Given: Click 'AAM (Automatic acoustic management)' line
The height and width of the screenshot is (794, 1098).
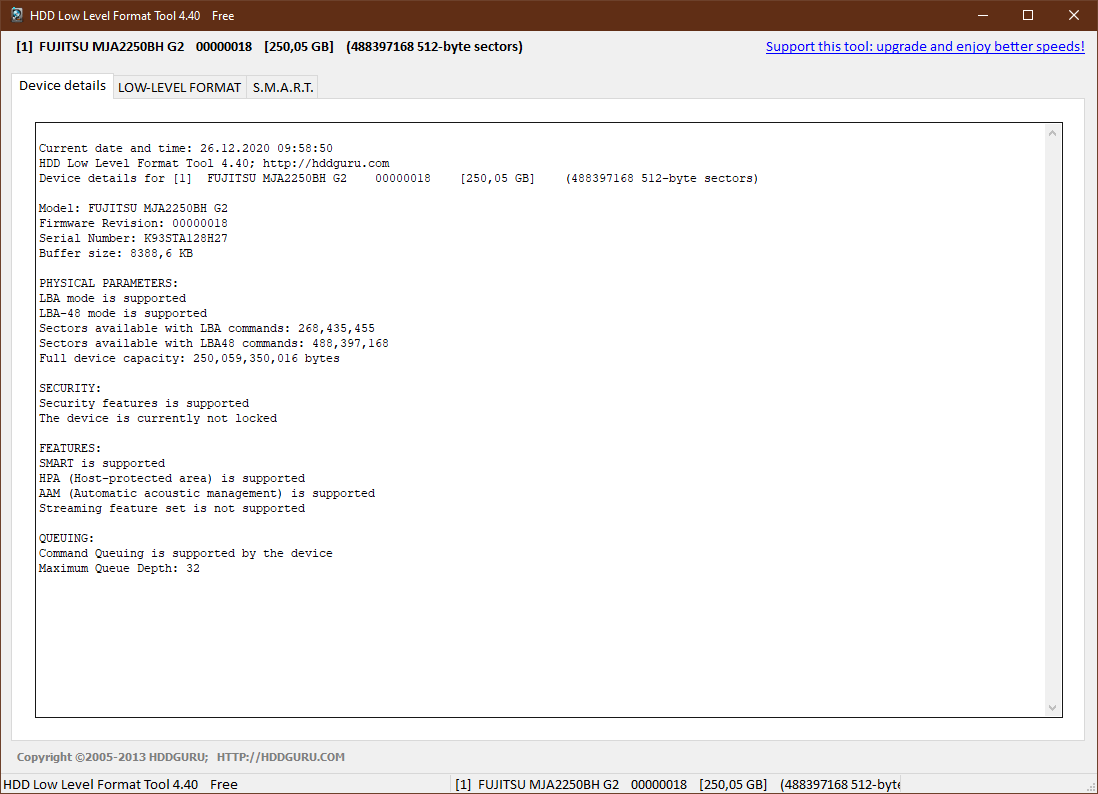Looking at the screenshot, I should coord(207,494).
